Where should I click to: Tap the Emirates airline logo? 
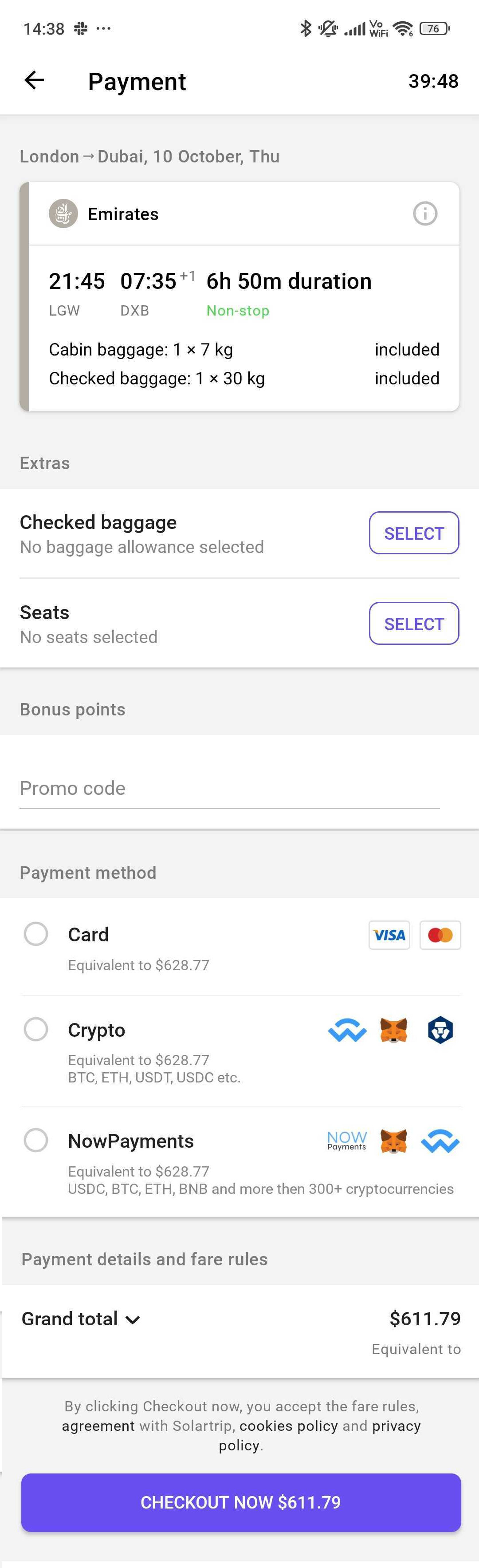[x=63, y=213]
